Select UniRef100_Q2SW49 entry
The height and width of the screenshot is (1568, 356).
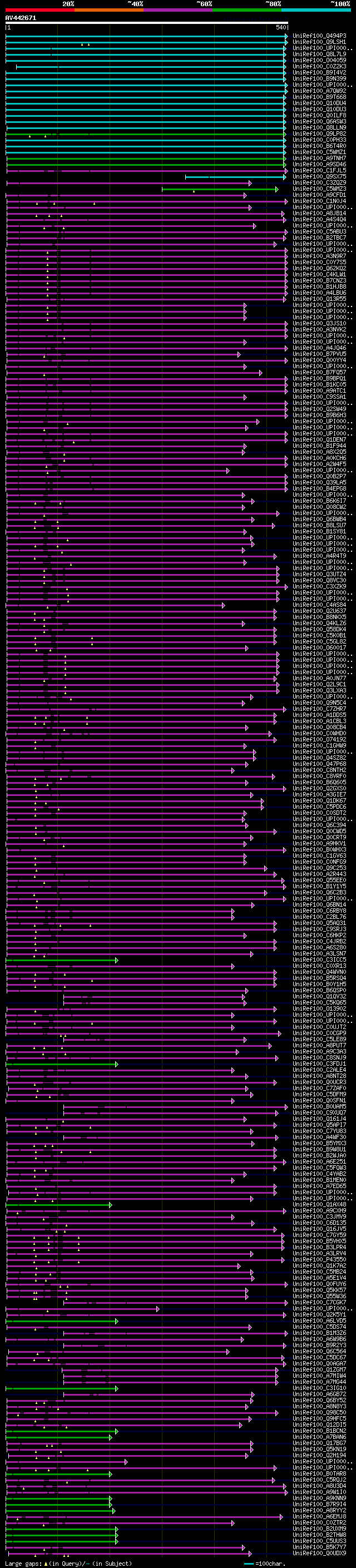pos(319,409)
